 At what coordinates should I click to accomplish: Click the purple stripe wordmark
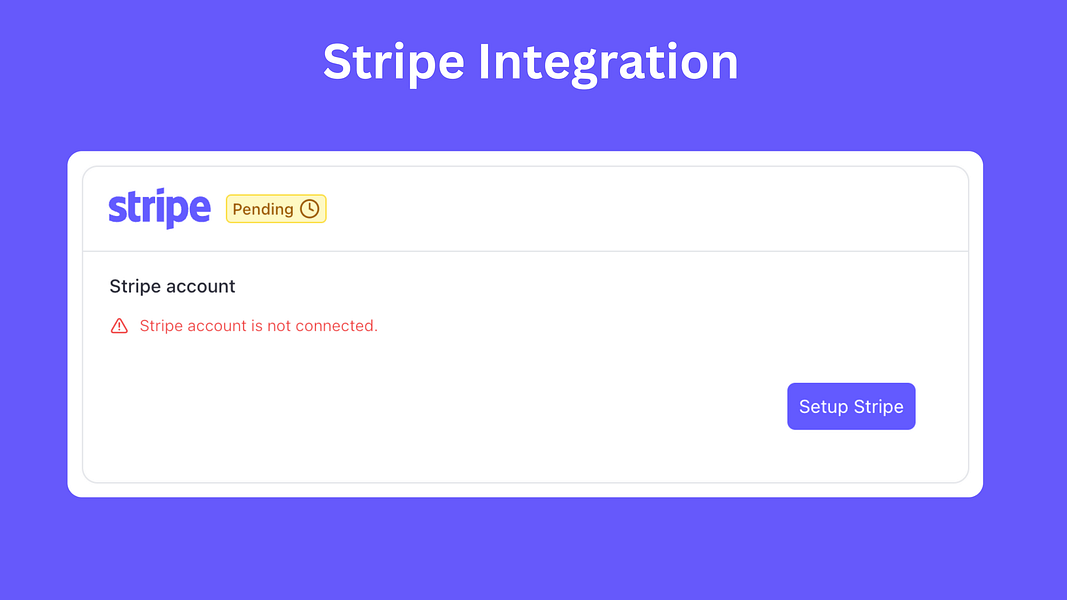click(x=159, y=208)
